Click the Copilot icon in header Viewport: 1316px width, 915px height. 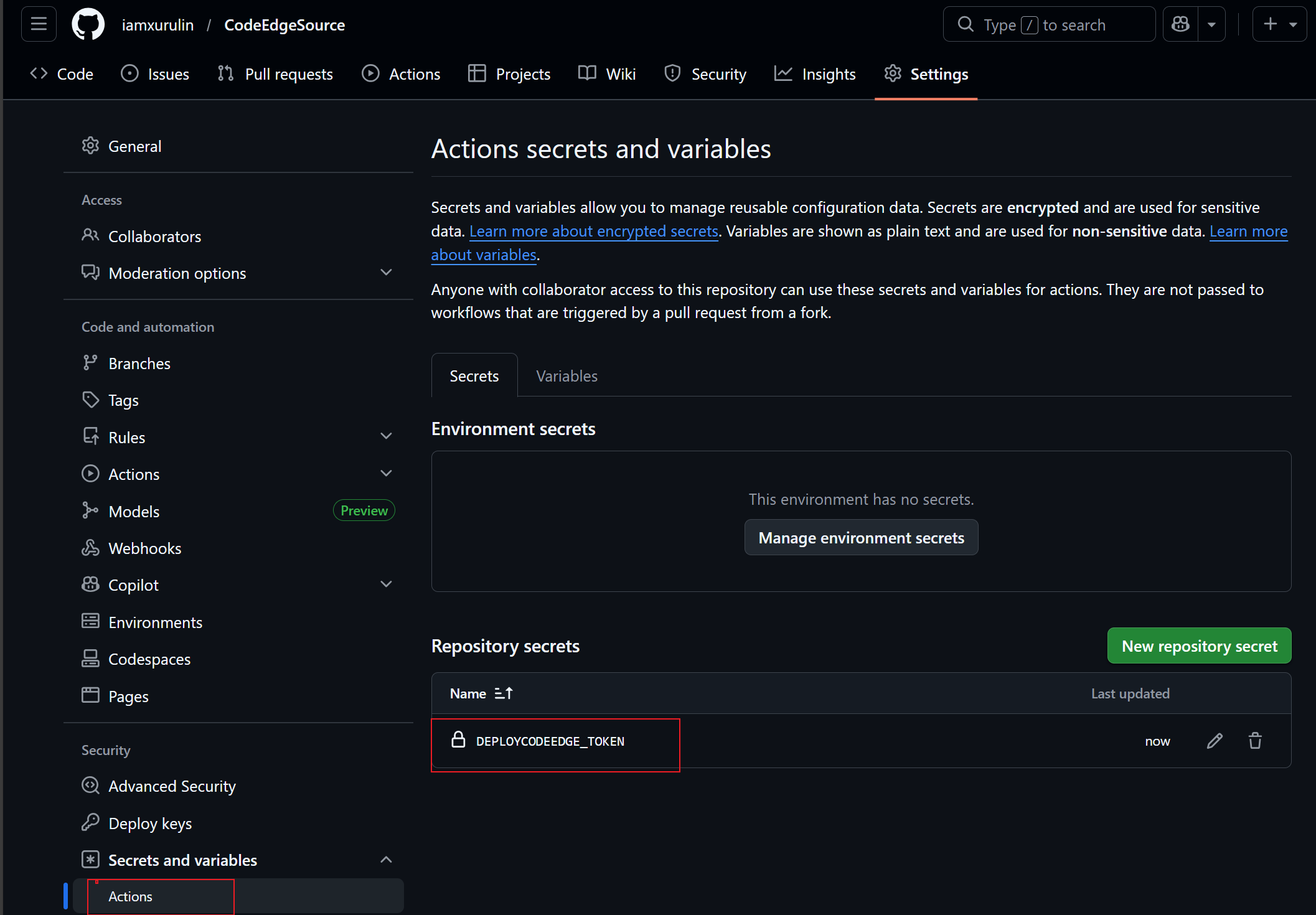pyautogui.click(x=1180, y=24)
